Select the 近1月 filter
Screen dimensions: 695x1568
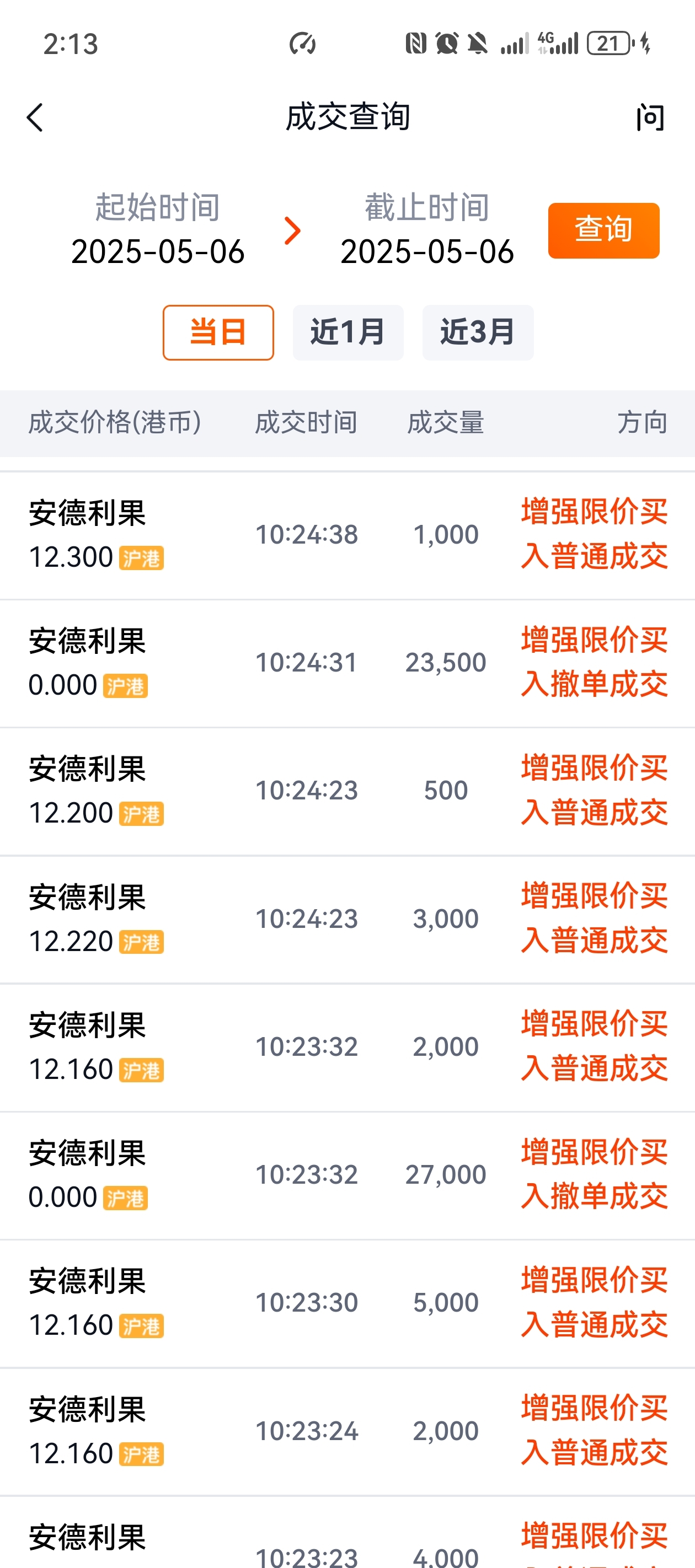(x=348, y=332)
